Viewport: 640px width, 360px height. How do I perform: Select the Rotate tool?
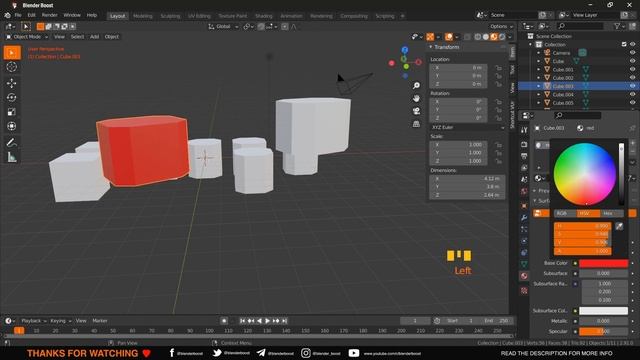[11, 98]
